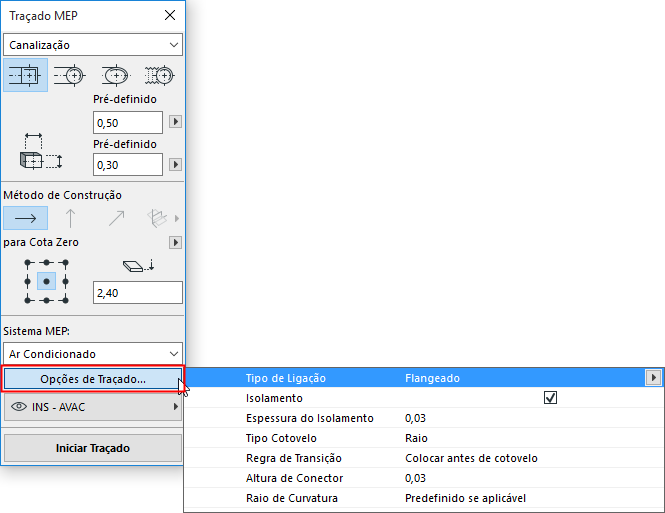The width and height of the screenshot is (665, 513).
Task: Click the 0,03 insulation thickness value
Action: [x=415, y=418]
